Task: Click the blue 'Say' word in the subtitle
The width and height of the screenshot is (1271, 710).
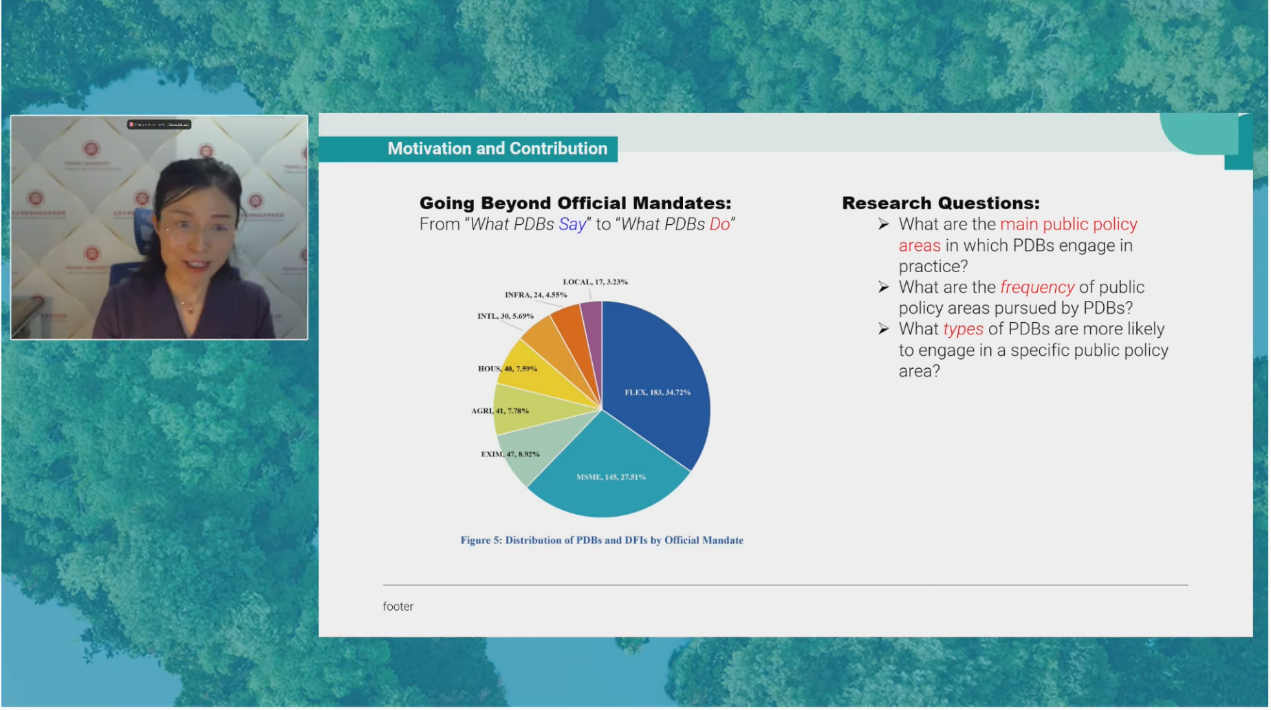Action: [572, 224]
